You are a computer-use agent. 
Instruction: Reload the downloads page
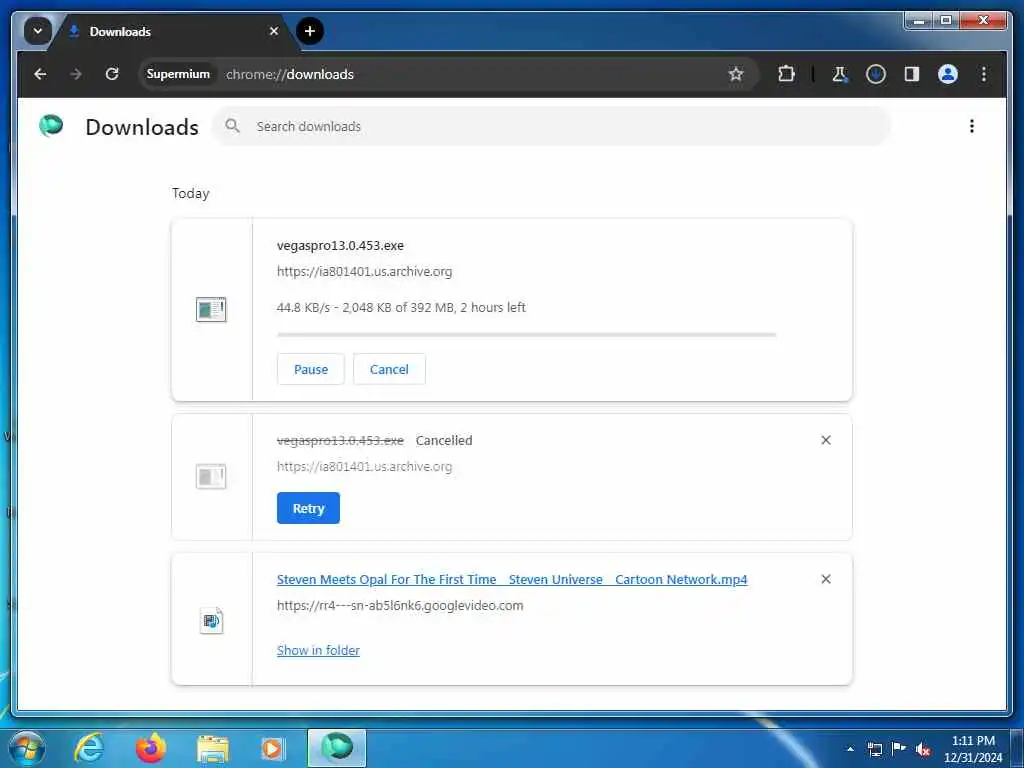(x=112, y=74)
